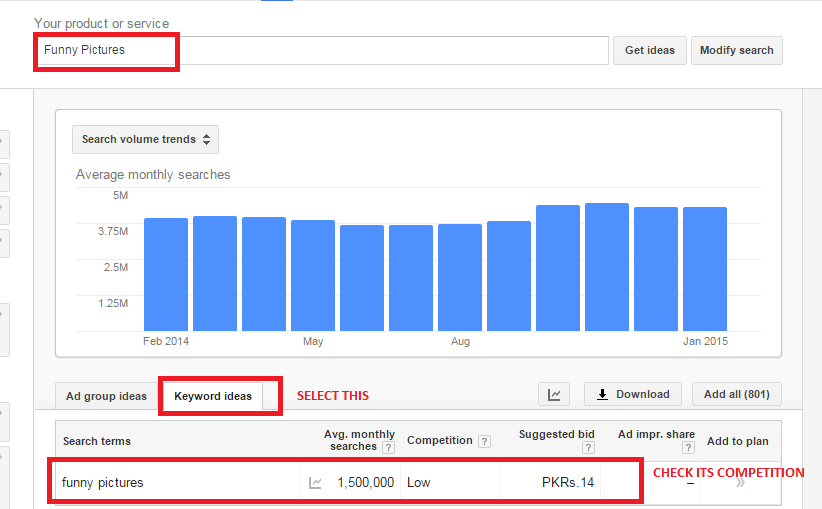This screenshot has width=822, height=509.
Task: Sort by the Competition column header
Action: coord(440,441)
